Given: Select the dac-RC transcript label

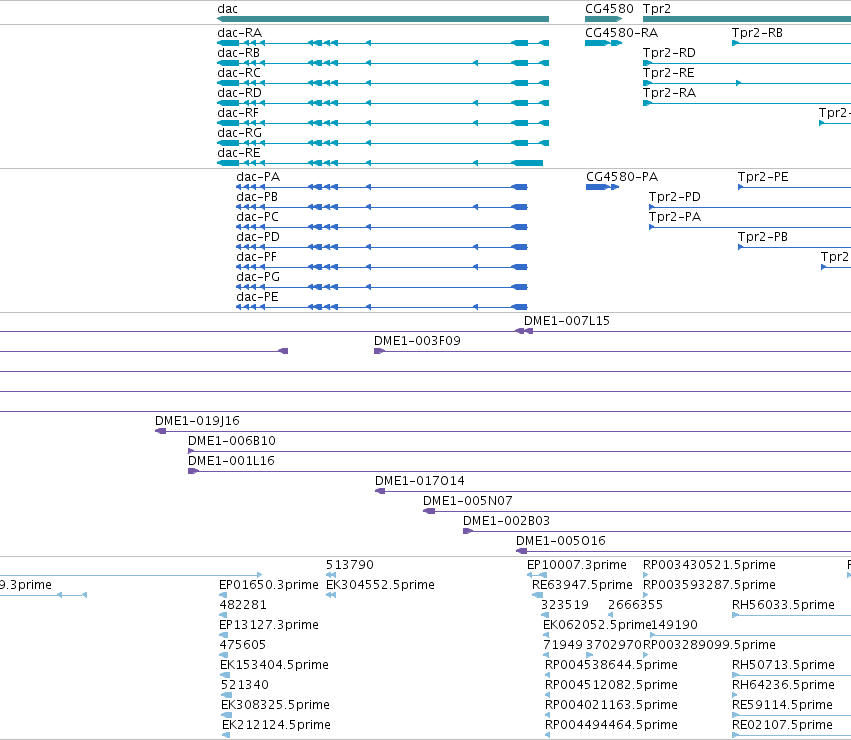Looking at the screenshot, I should (x=239, y=73).
